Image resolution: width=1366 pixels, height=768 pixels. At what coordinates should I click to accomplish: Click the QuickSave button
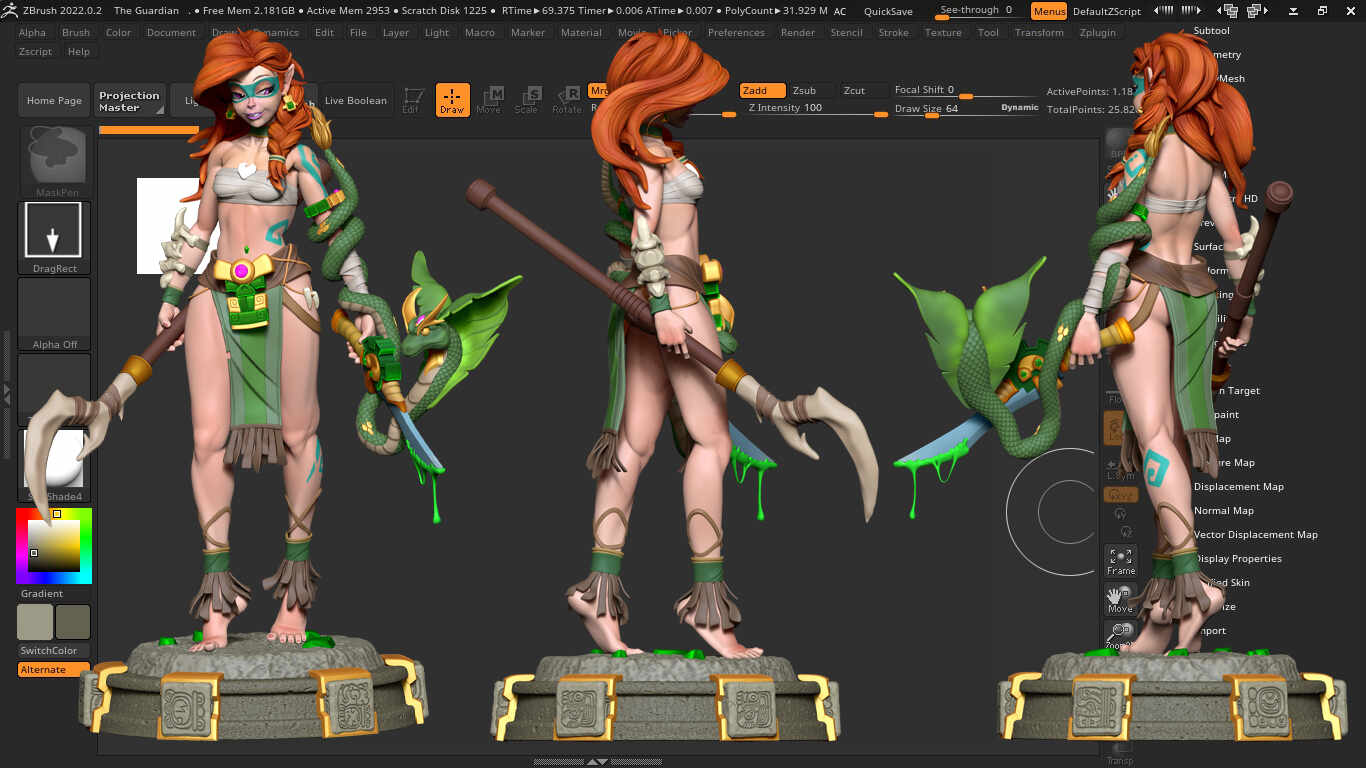(888, 11)
